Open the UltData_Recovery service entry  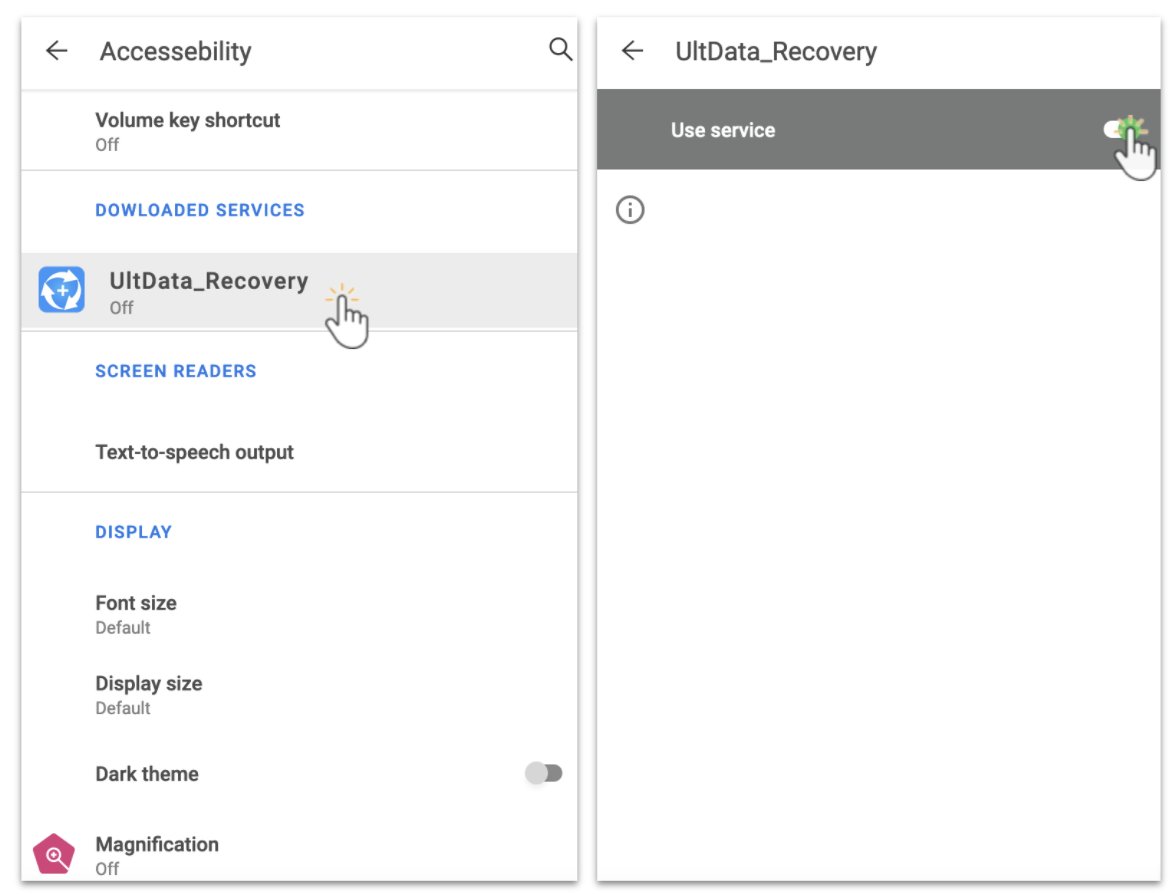pyautogui.click(x=299, y=292)
